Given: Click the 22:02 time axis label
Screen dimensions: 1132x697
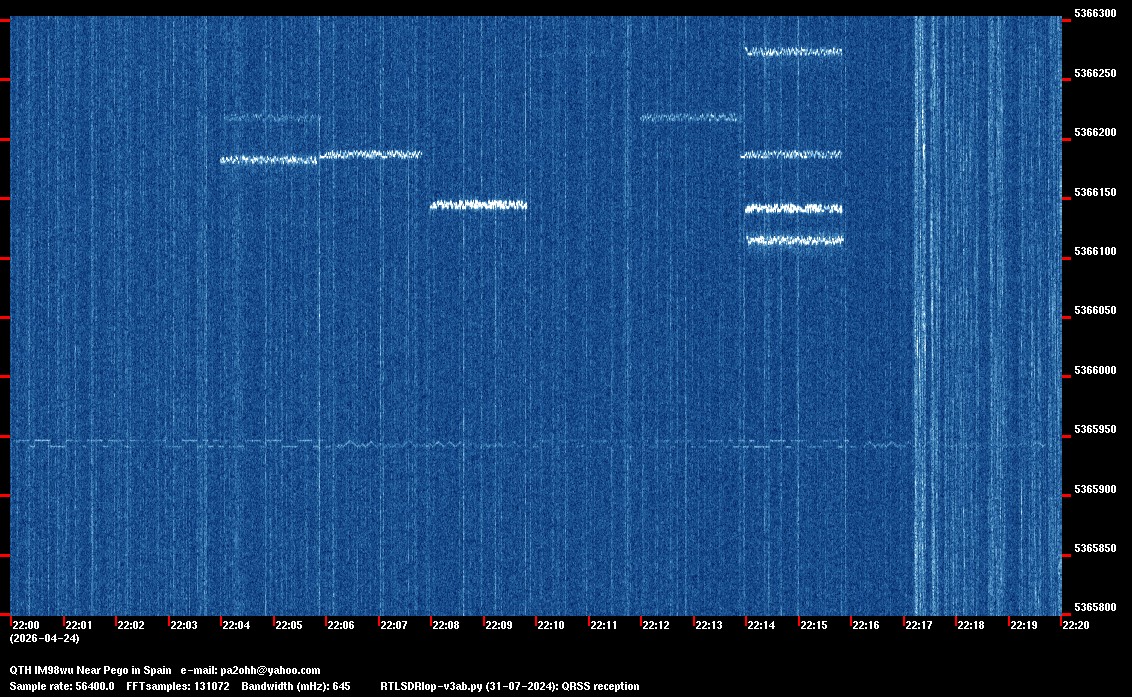Looking at the screenshot, I should [x=131, y=625].
